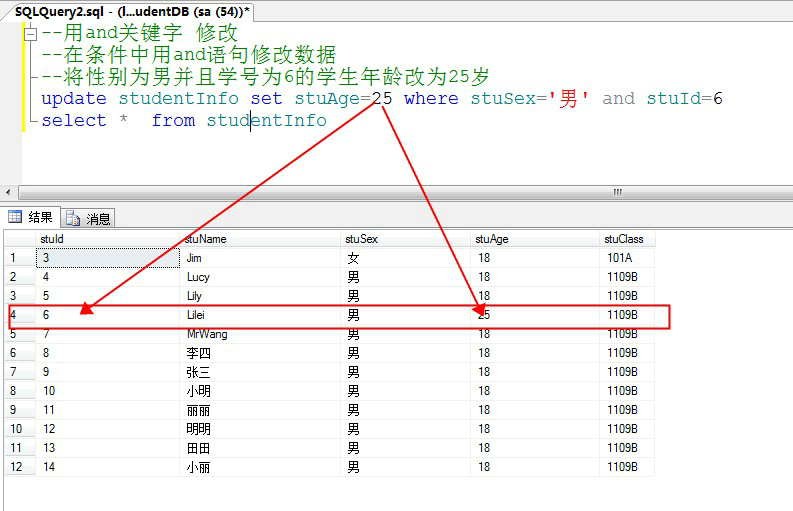This screenshot has width=793, height=511.
Task: Click the stuName column header
Action: click(260, 239)
